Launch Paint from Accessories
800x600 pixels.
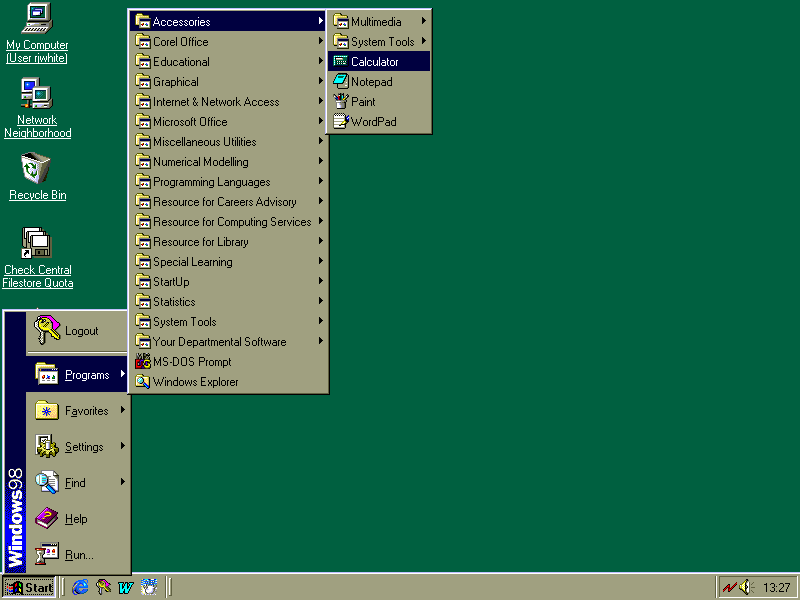(379, 102)
